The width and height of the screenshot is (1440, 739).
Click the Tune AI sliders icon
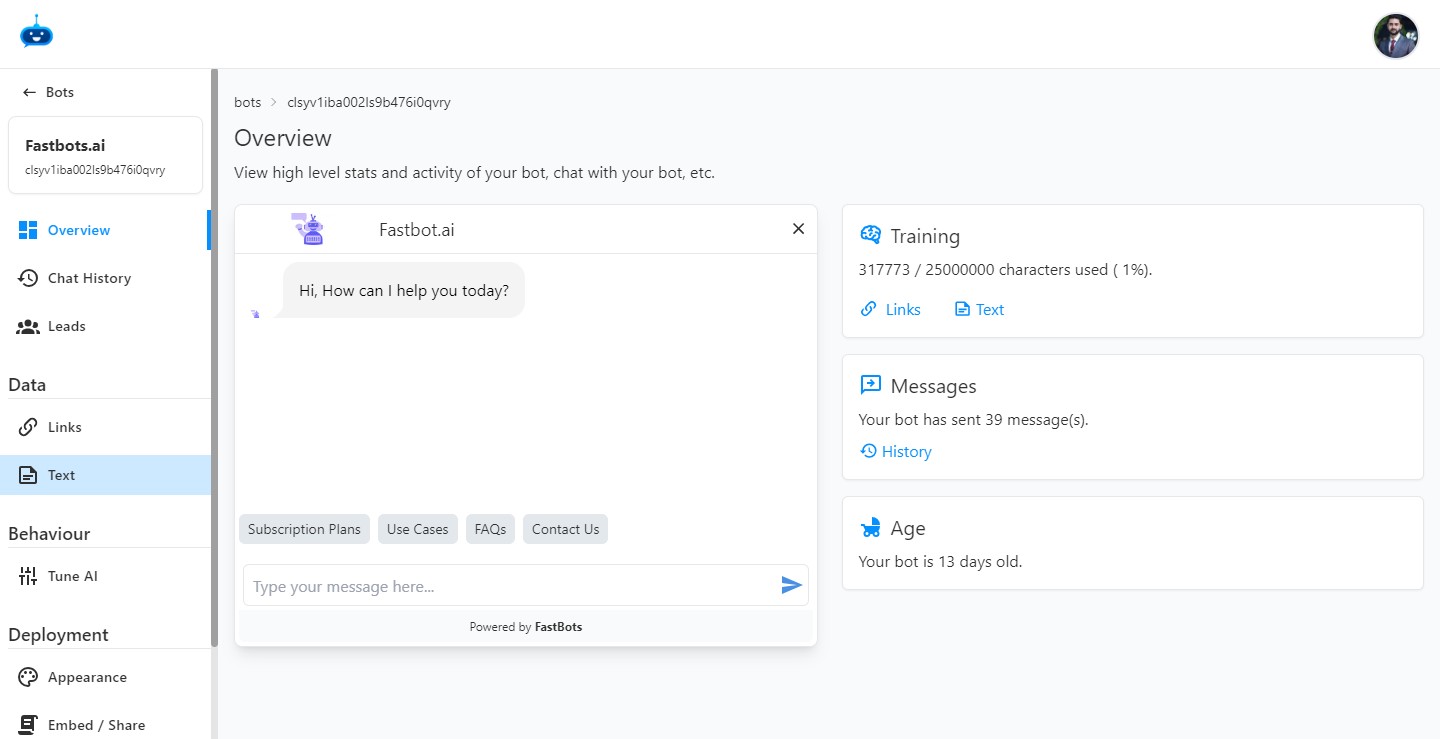[28, 576]
